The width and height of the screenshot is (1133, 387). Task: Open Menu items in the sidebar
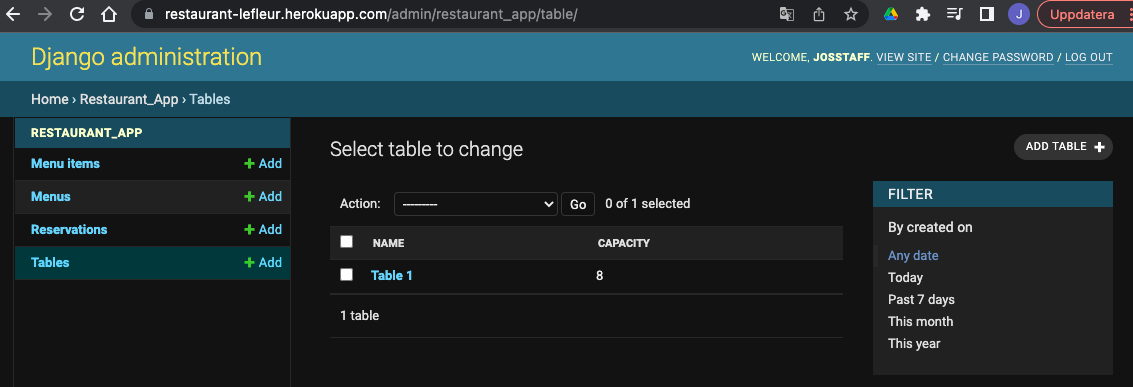[65, 164]
